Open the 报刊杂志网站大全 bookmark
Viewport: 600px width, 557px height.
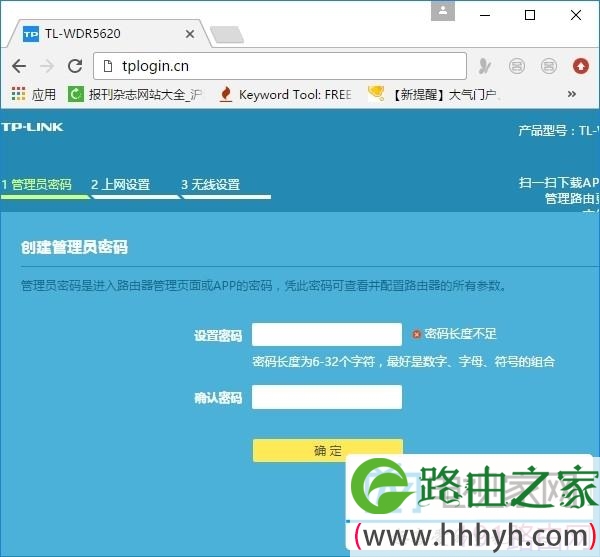pos(135,94)
